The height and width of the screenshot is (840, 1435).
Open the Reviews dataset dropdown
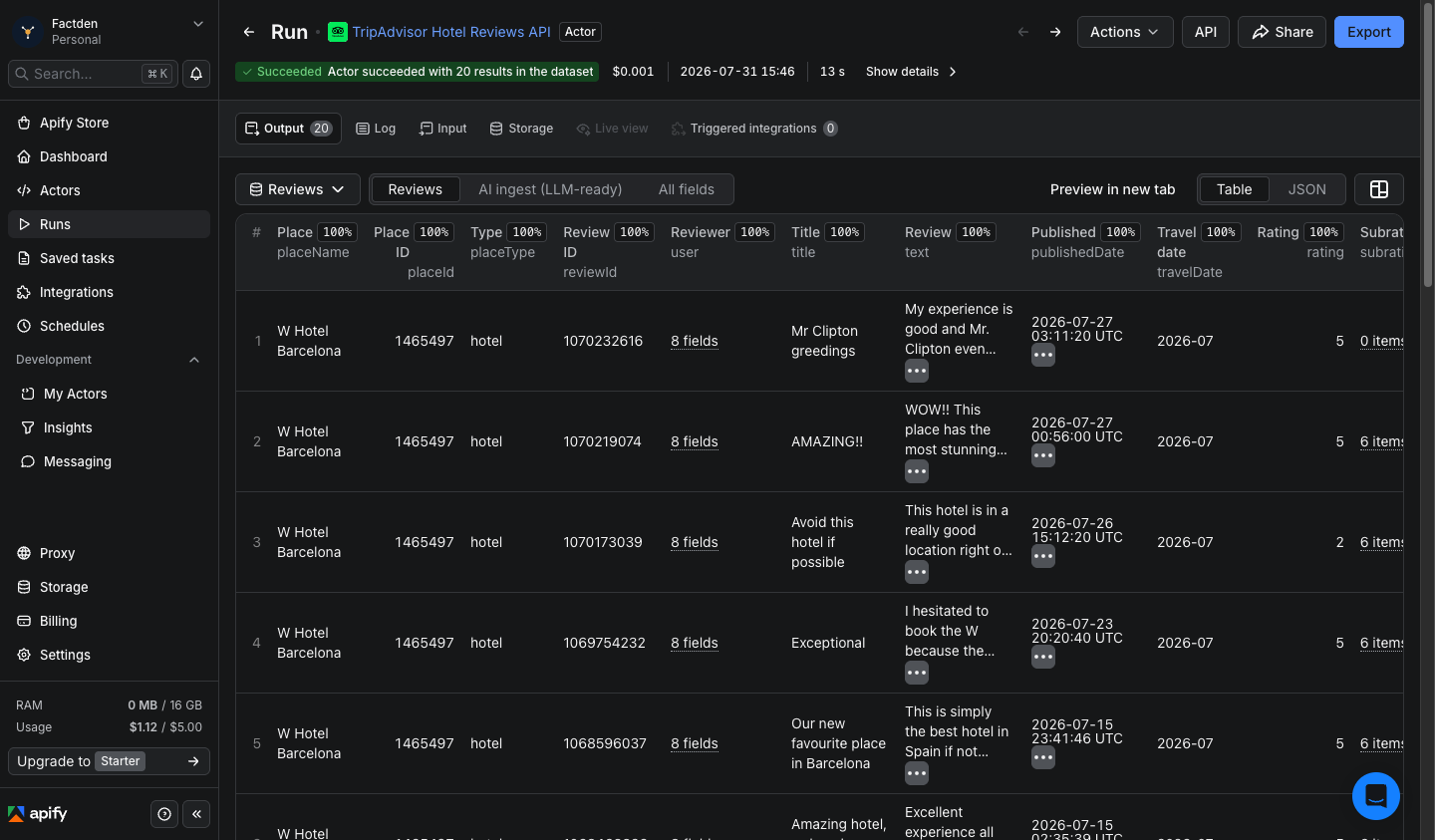298,189
